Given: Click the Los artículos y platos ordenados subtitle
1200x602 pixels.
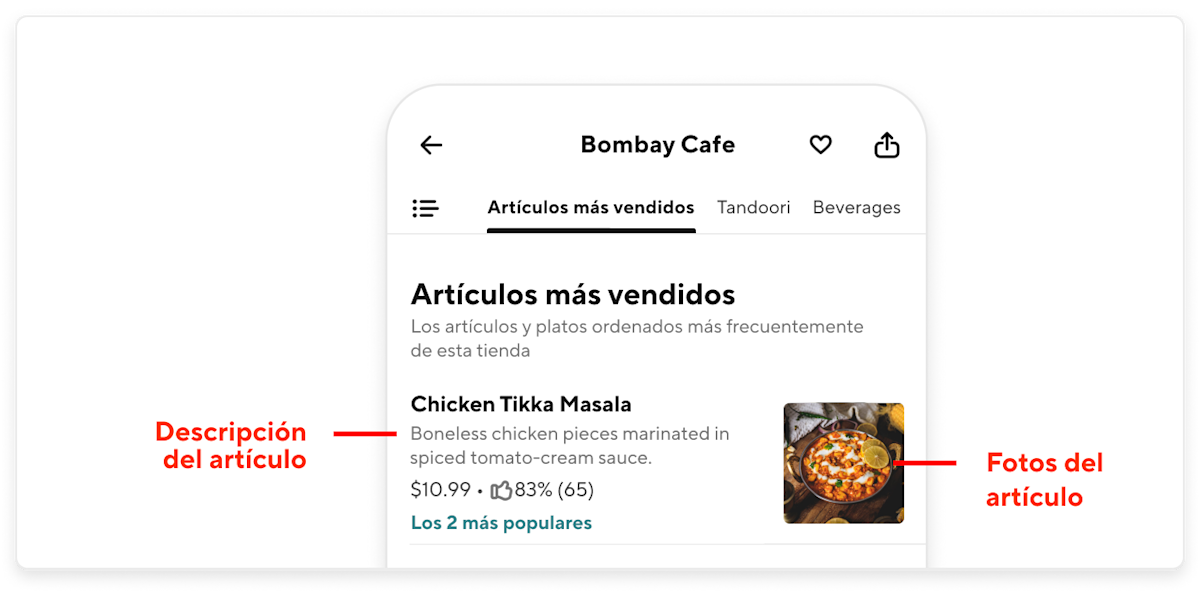Looking at the screenshot, I should [637, 339].
